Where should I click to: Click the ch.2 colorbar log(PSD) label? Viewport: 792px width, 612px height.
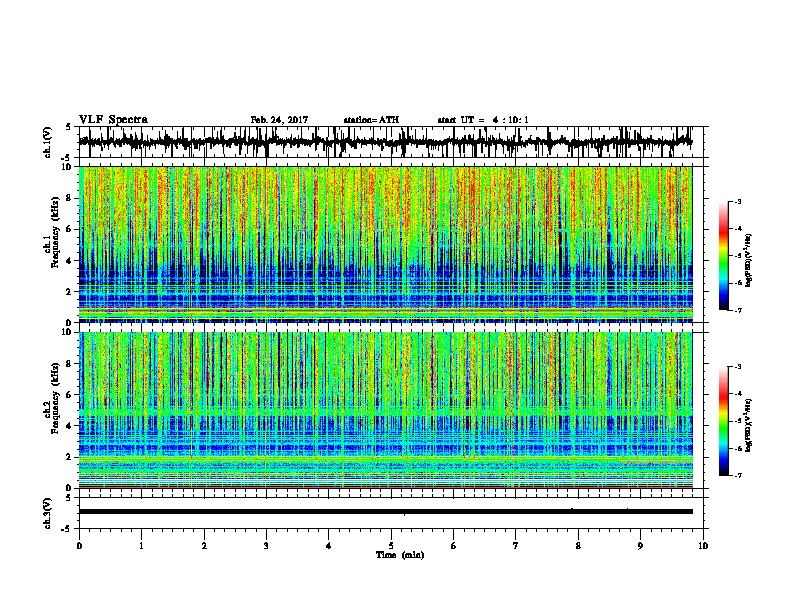click(x=749, y=426)
